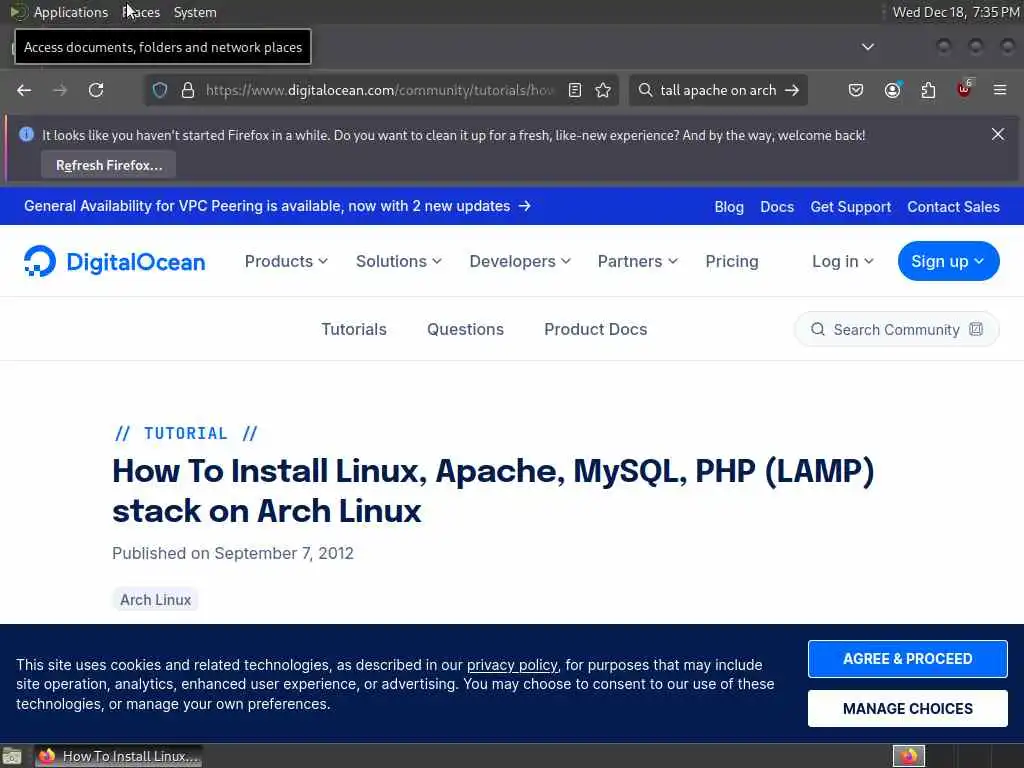The height and width of the screenshot is (768, 1024).
Task: Open the Pricing link
Action: pos(731,261)
